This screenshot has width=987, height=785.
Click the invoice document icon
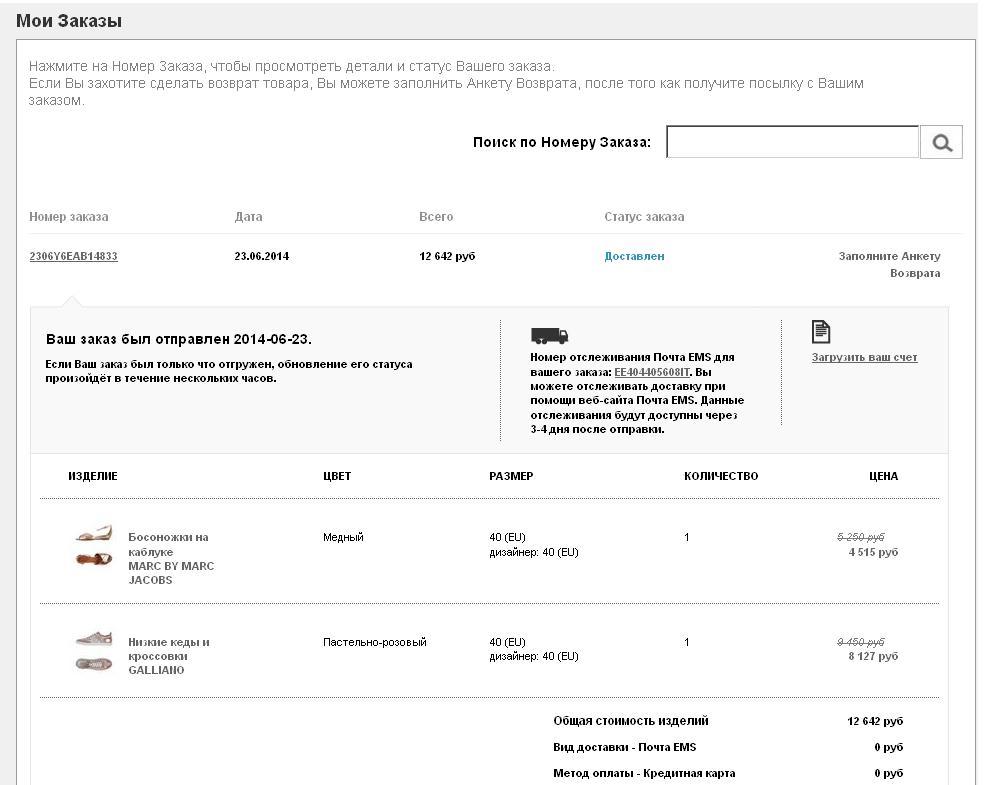pos(821,332)
